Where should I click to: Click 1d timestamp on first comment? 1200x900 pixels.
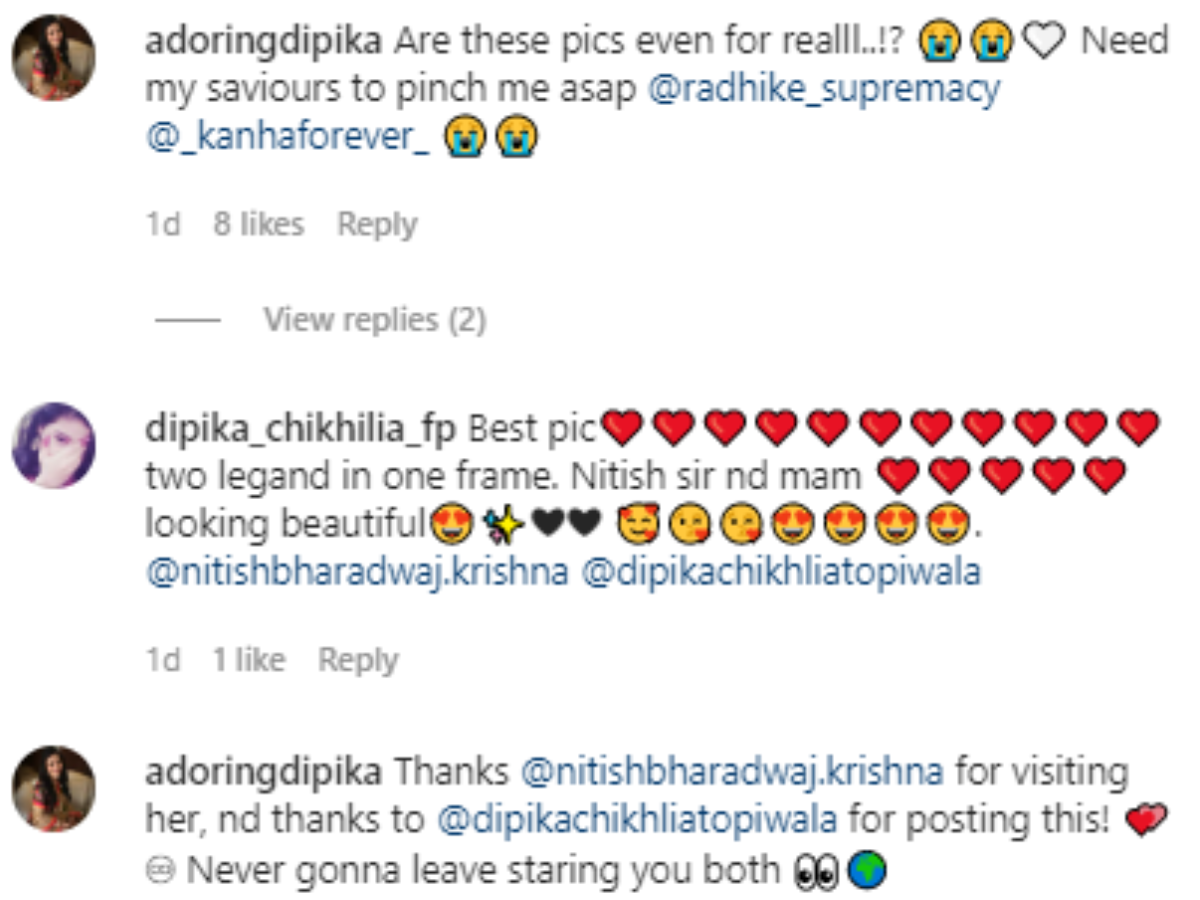click(x=163, y=225)
